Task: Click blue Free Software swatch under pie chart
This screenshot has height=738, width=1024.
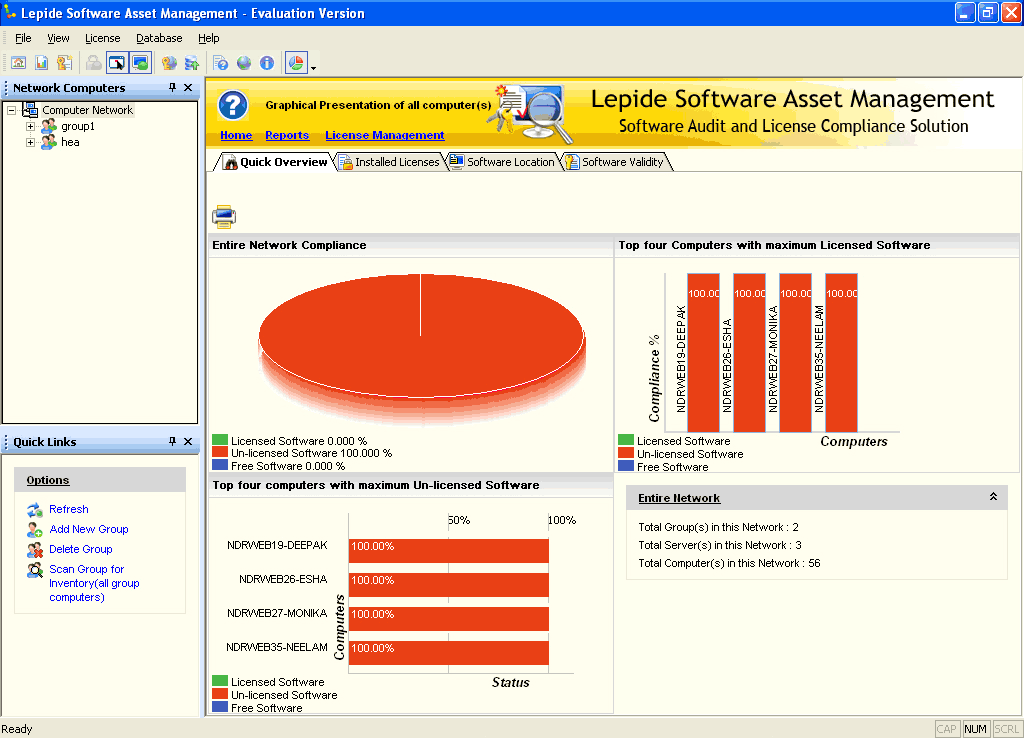Action: pos(220,464)
